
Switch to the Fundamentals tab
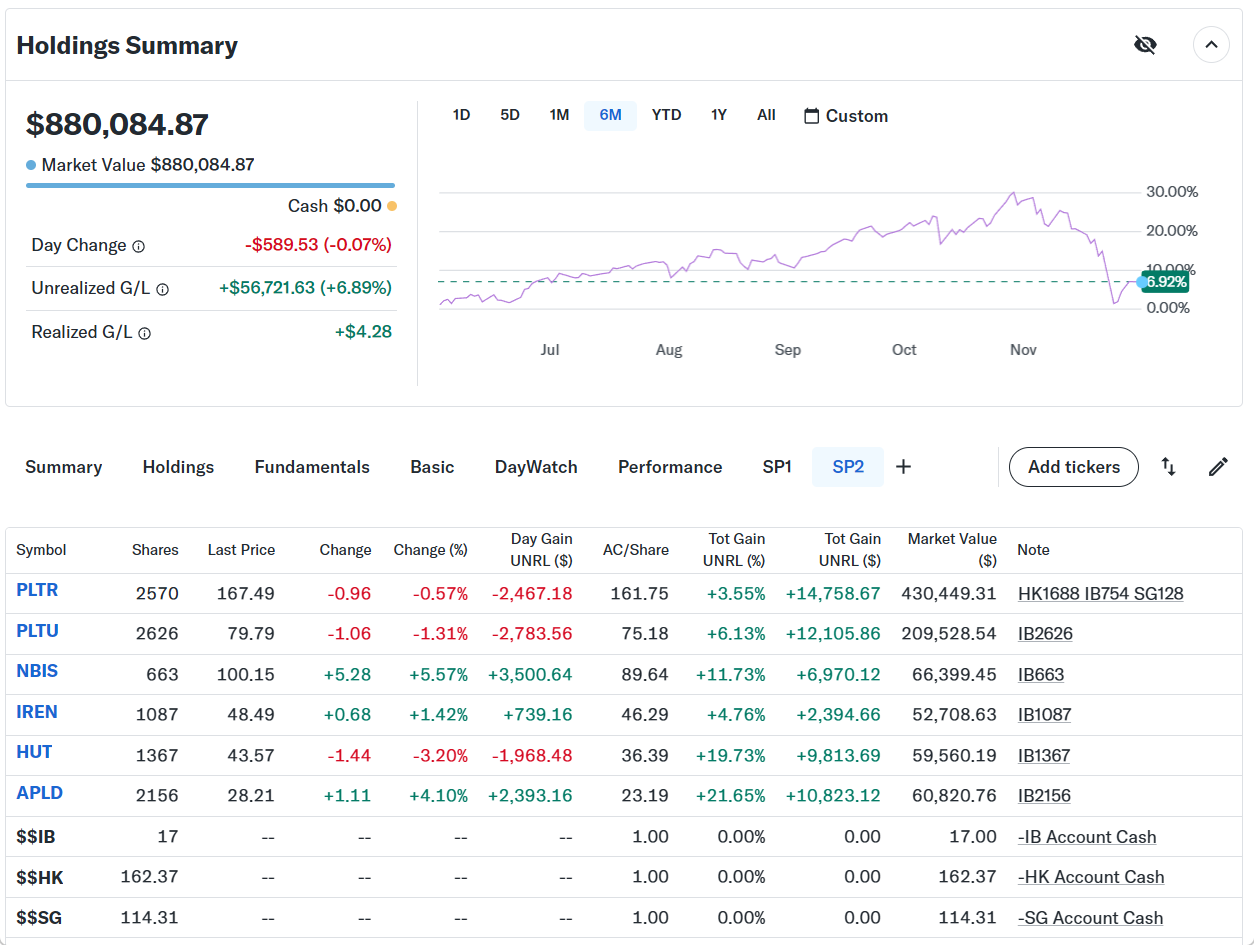point(312,467)
